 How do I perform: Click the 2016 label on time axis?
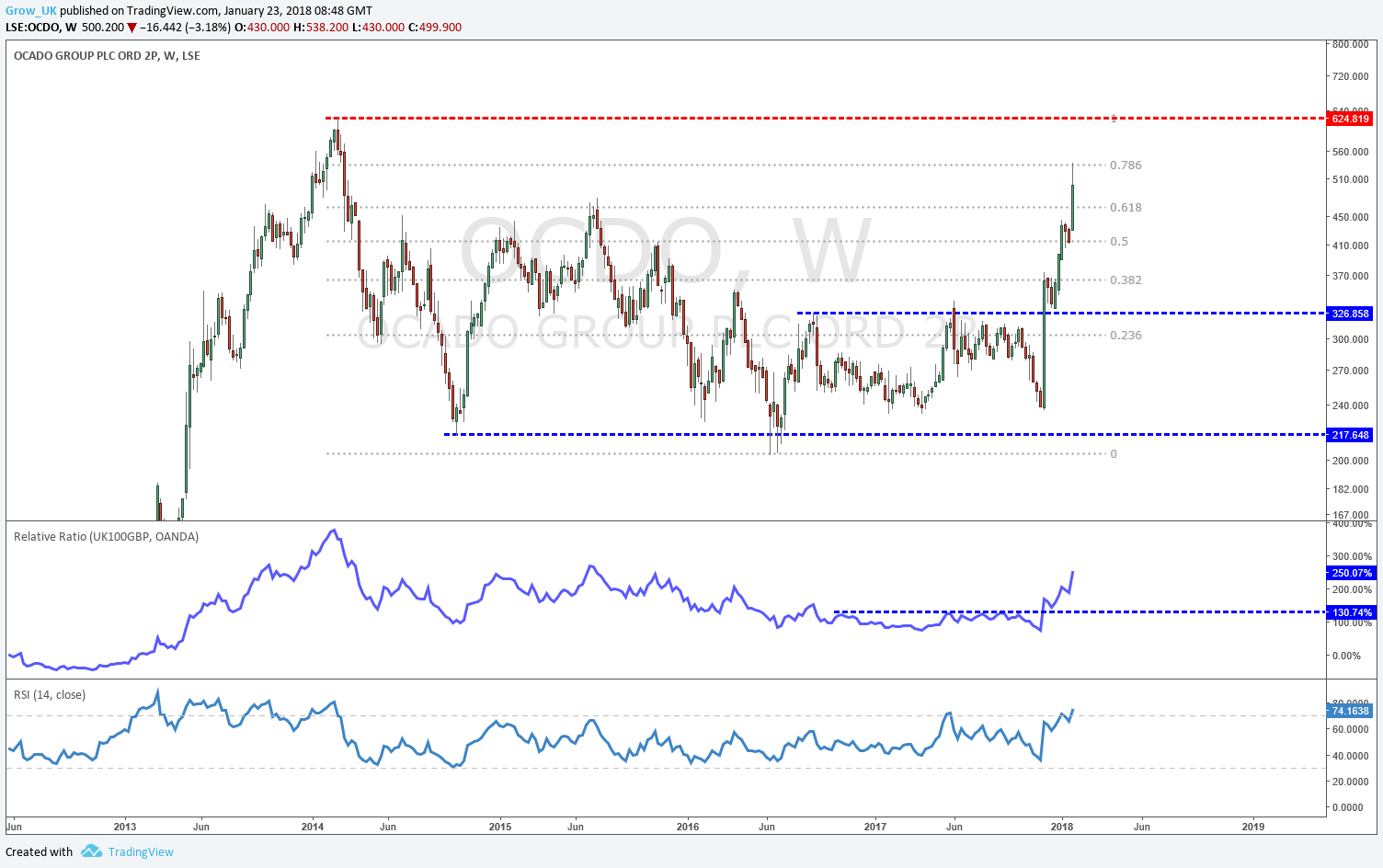click(688, 827)
